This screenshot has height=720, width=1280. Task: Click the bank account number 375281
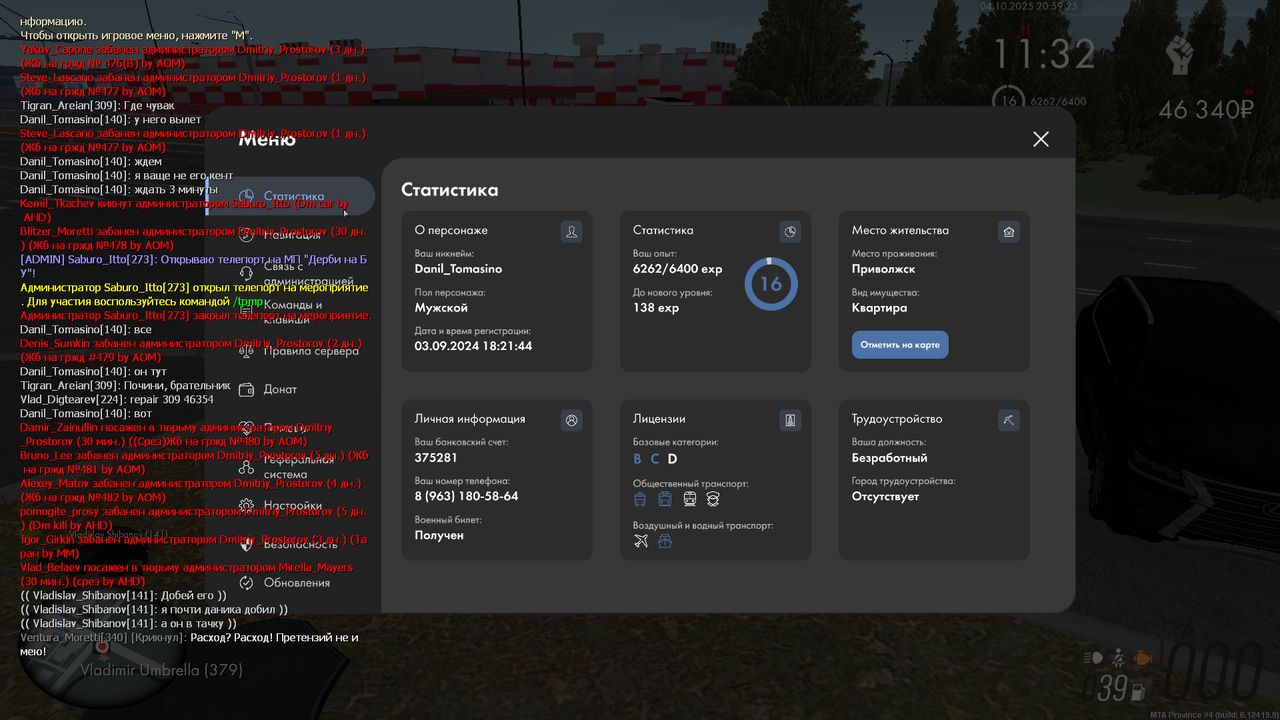436,458
